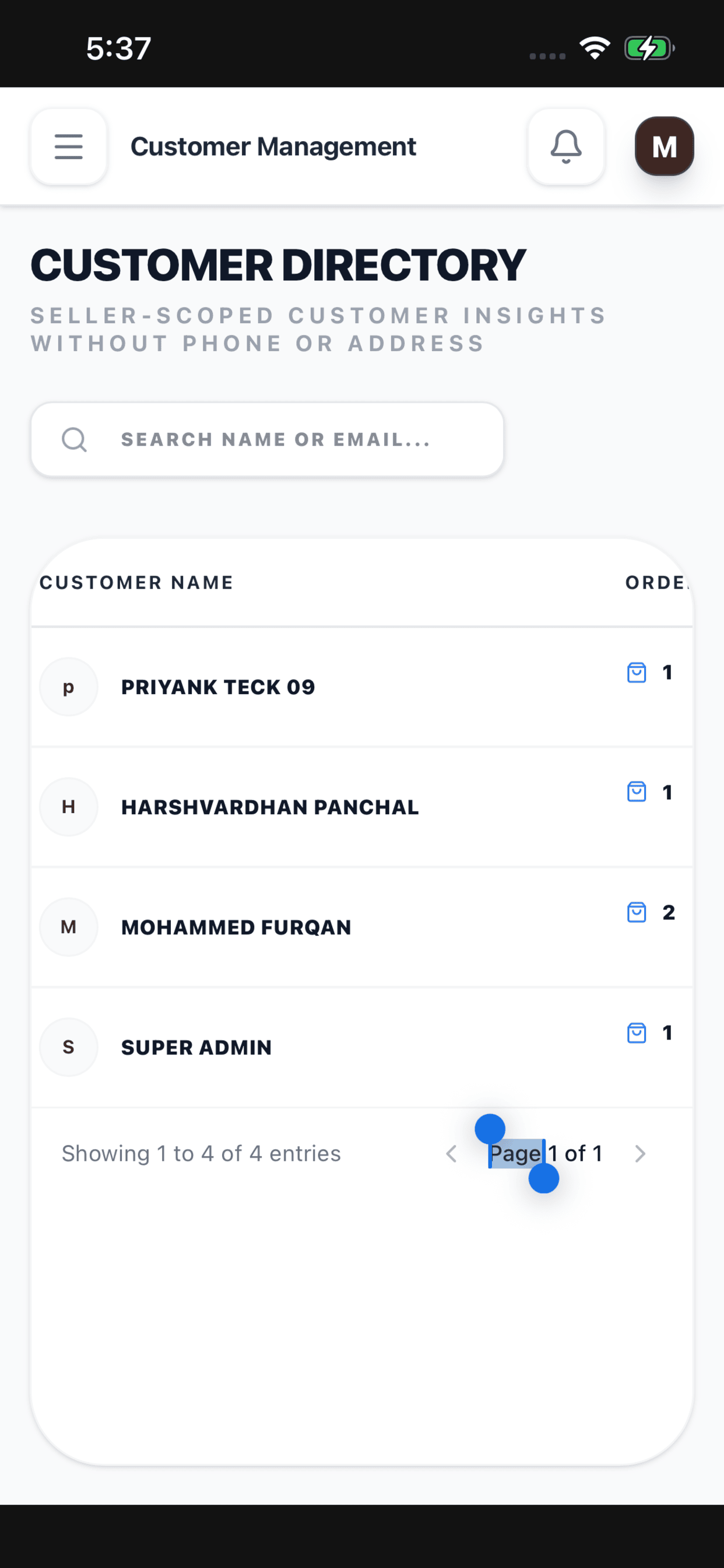Select Harshvardhan Panchal customer name
724x1568 pixels.
click(x=269, y=807)
